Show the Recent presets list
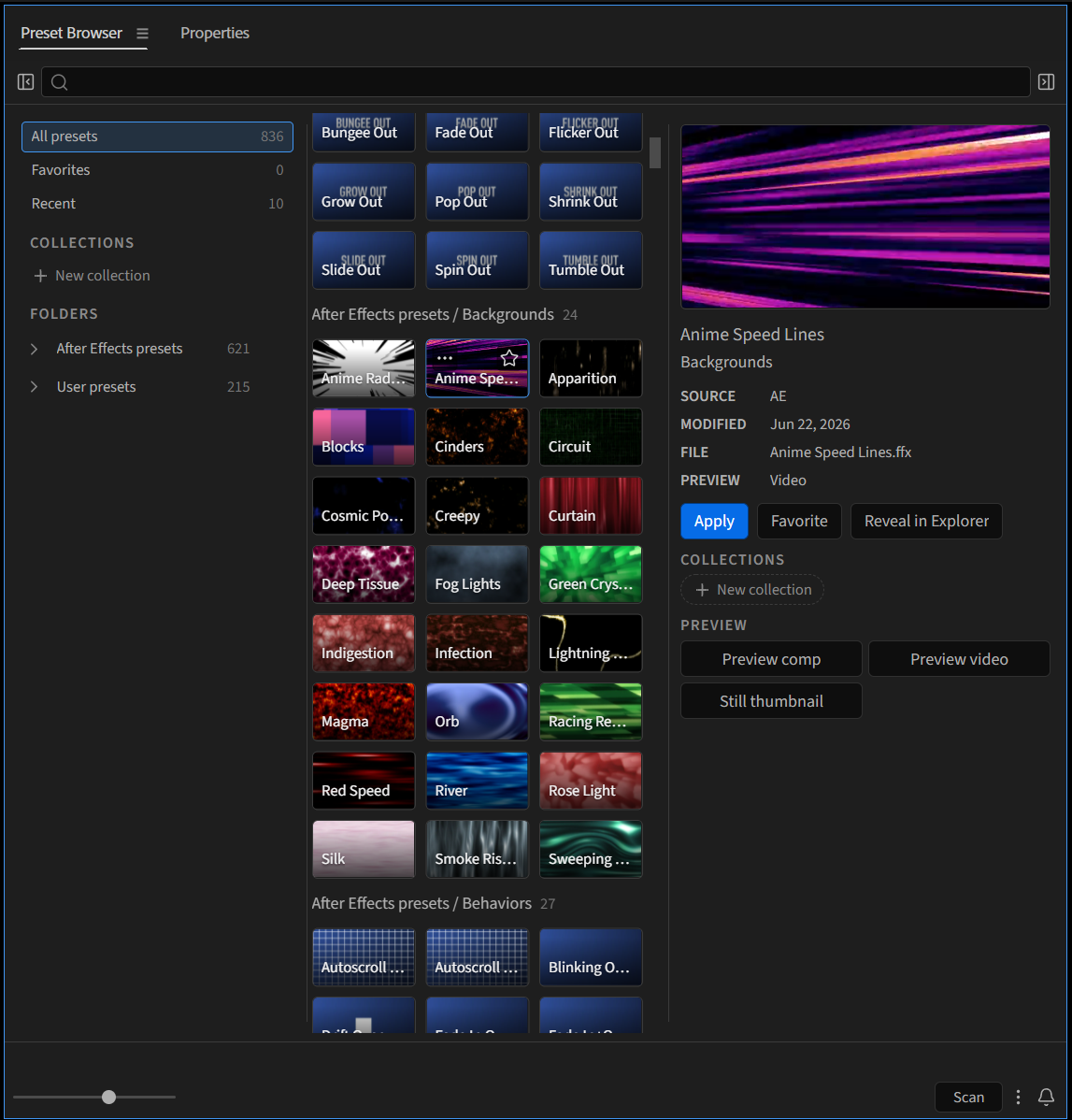Image resolution: width=1072 pixels, height=1120 pixels. (157, 204)
